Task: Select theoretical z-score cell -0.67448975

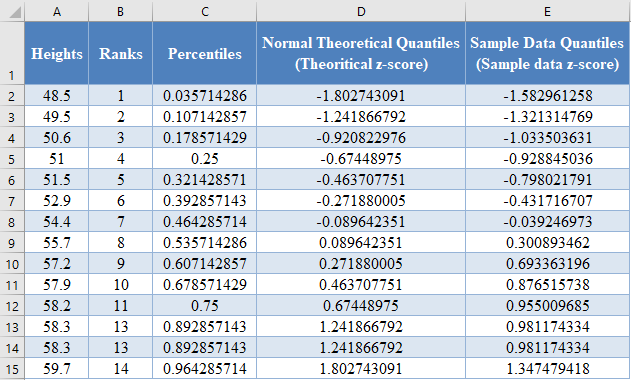Action: (361, 159)
